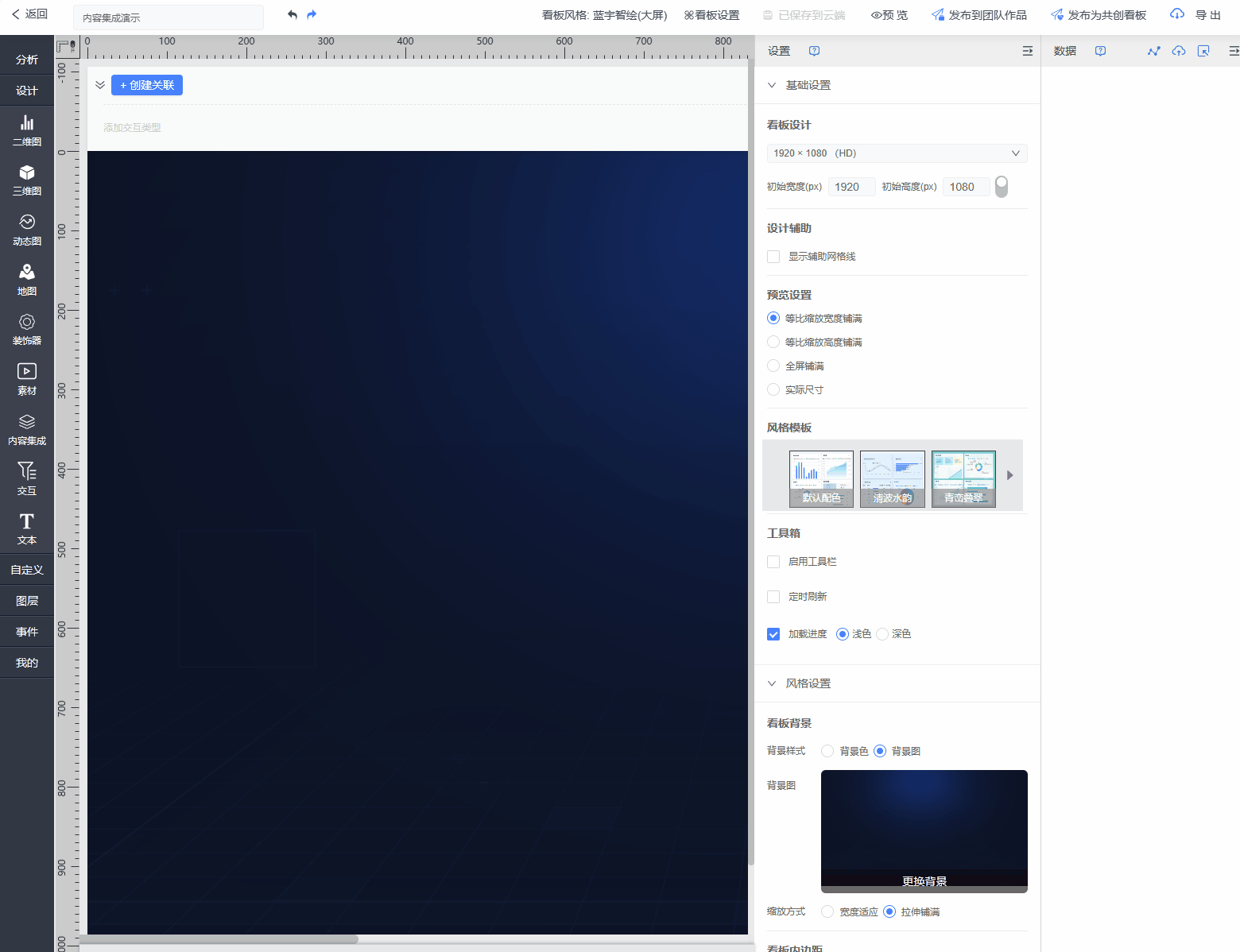Open the 动态图 chart category

coord(27,230)
